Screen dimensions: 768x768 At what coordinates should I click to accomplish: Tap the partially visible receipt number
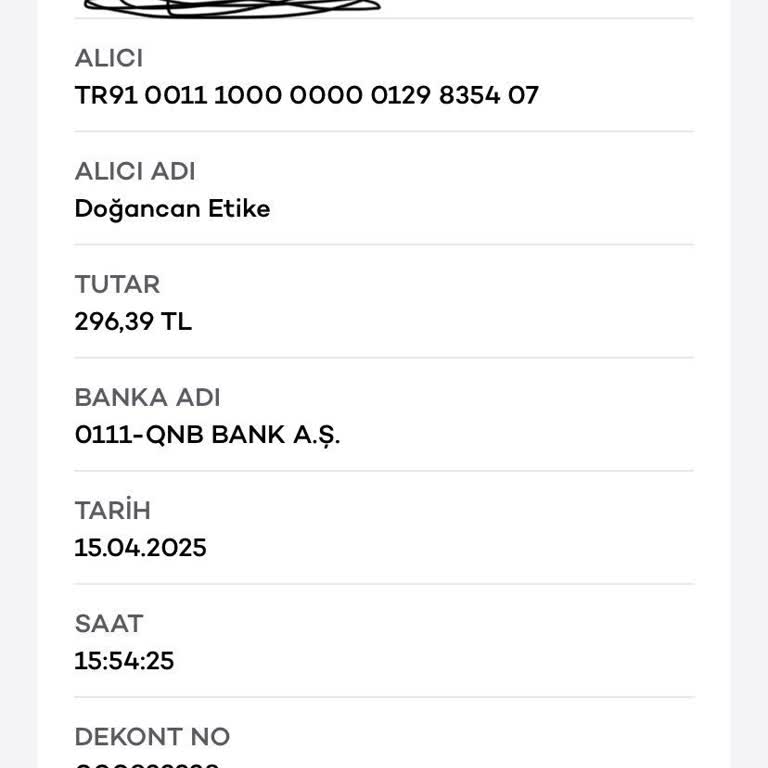(x=147, y=765)
